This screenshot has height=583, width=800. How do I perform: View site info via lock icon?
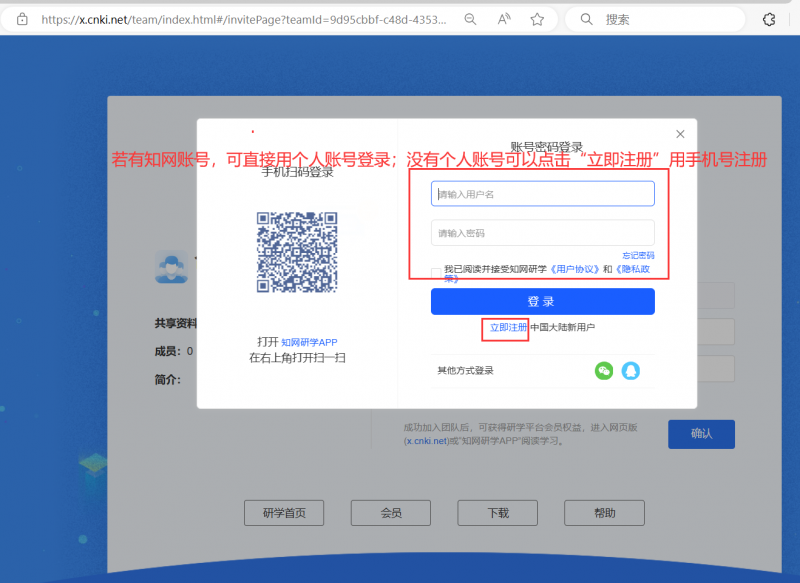click(x=22, y=19)
